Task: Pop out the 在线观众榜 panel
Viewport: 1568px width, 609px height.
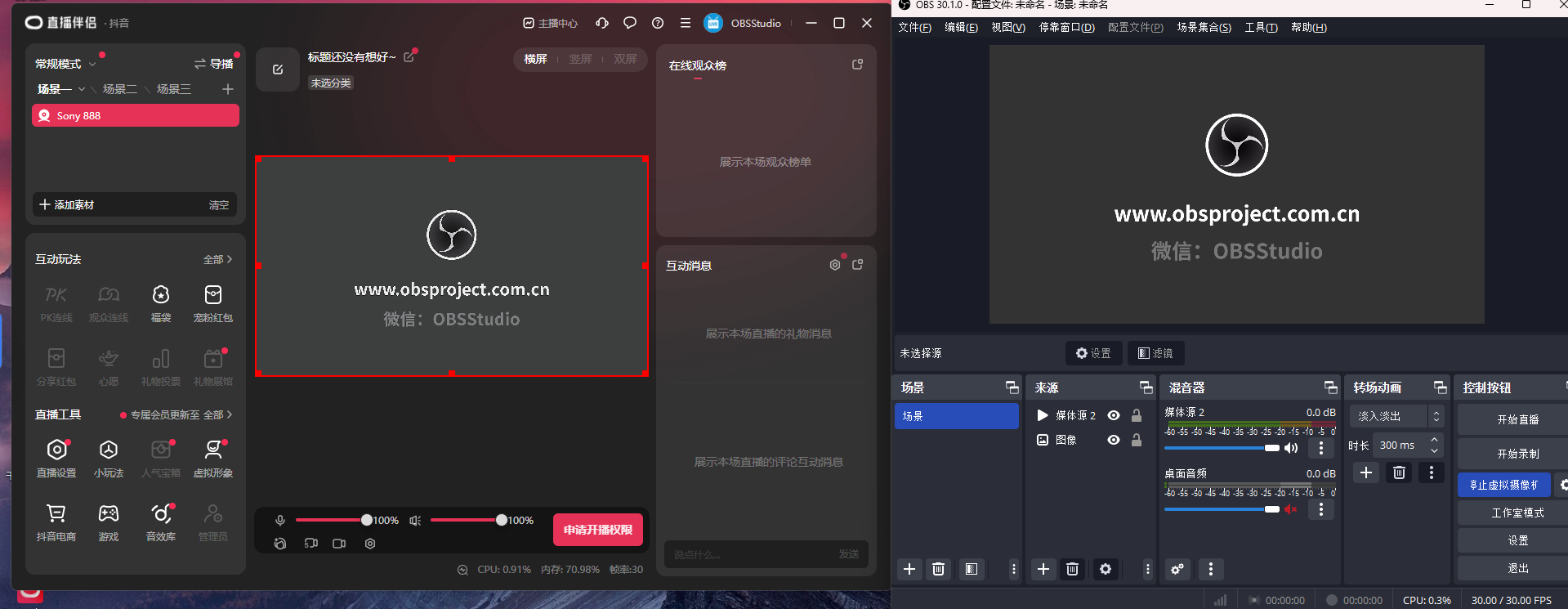Action: point(857,65)
